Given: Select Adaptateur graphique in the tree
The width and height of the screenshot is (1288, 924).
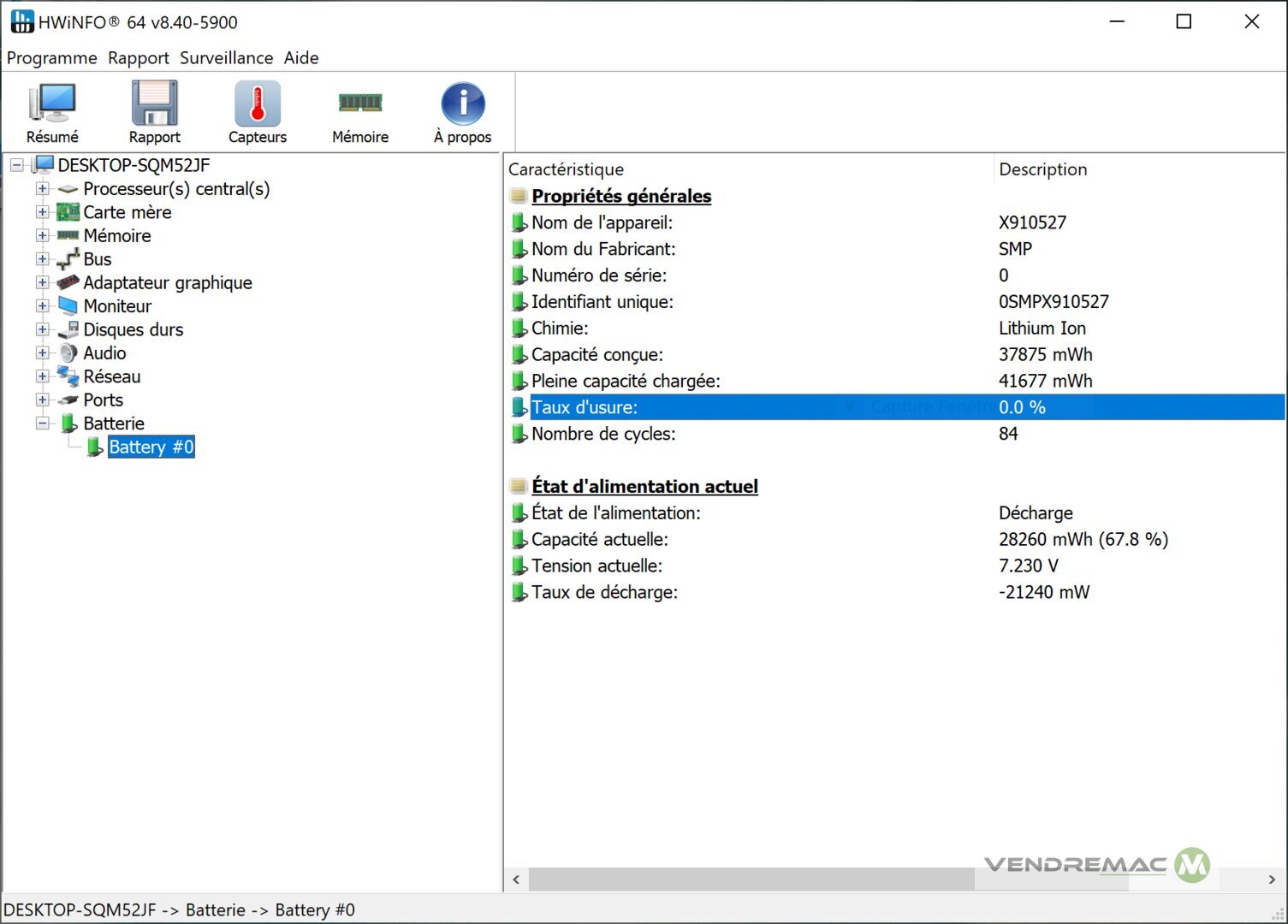Looking at the screenshot, I should click(x=167, y=282).
